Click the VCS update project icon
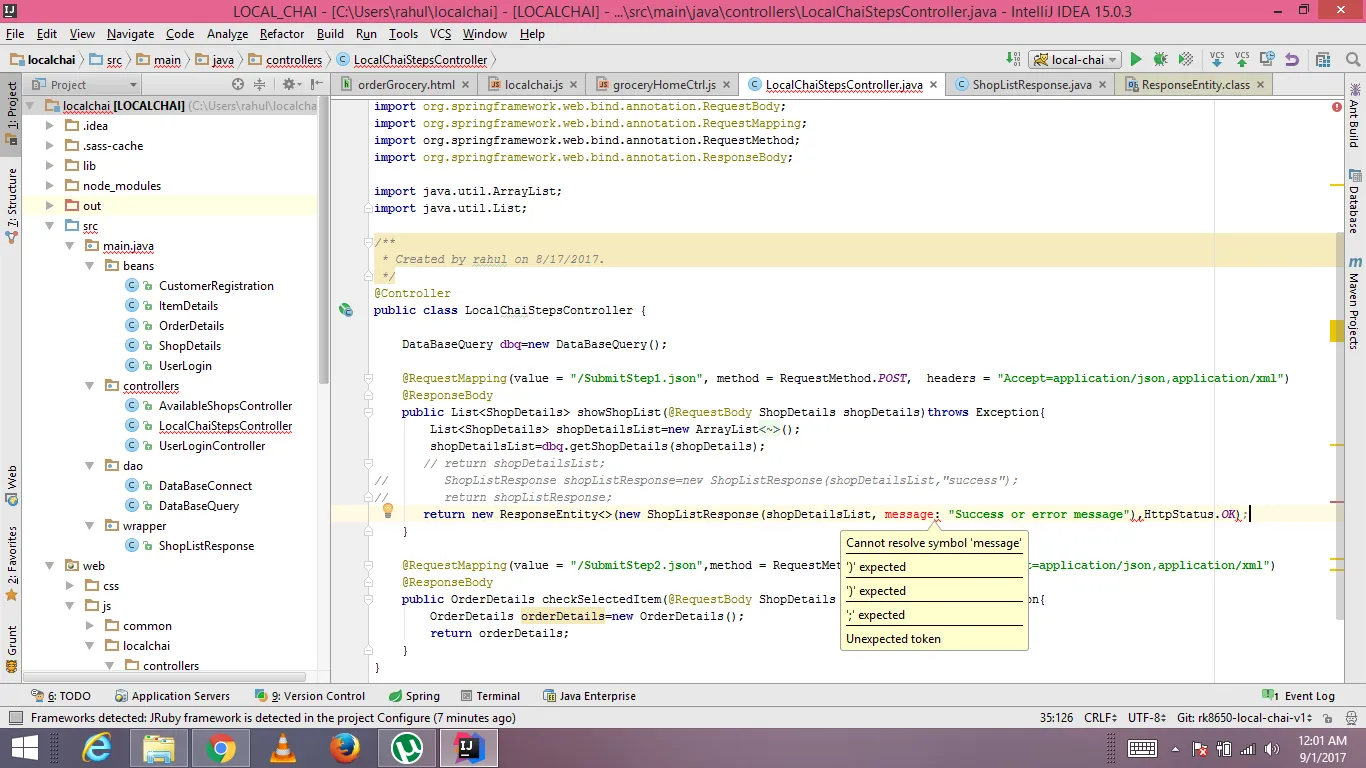The image size is (1366, 768). pyautogui.click(x=1217, y=60)
